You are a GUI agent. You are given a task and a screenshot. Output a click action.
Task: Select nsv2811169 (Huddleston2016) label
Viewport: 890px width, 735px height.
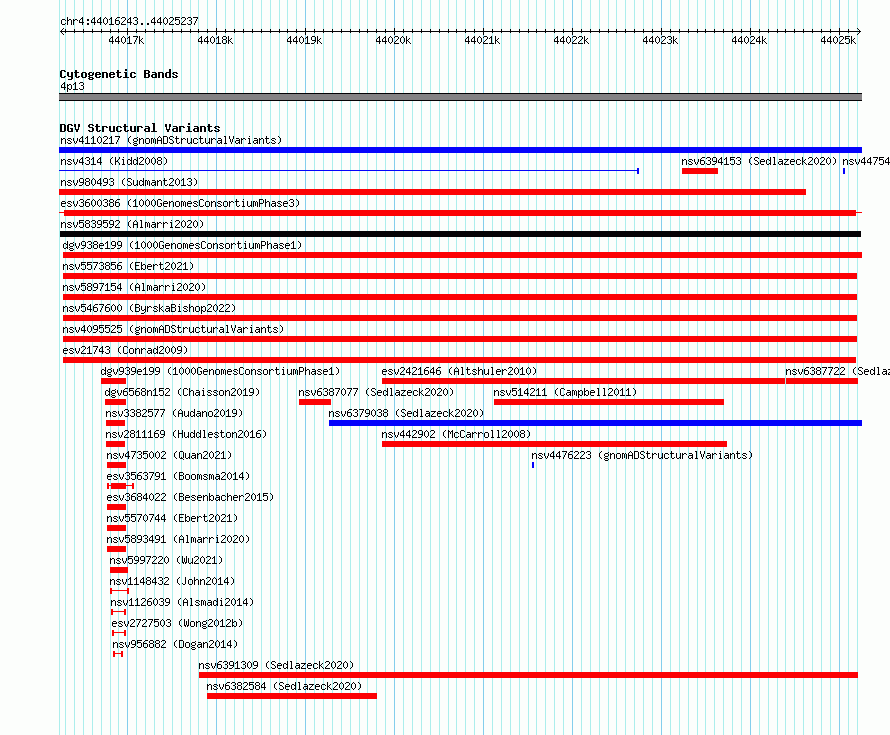point(186,434)
